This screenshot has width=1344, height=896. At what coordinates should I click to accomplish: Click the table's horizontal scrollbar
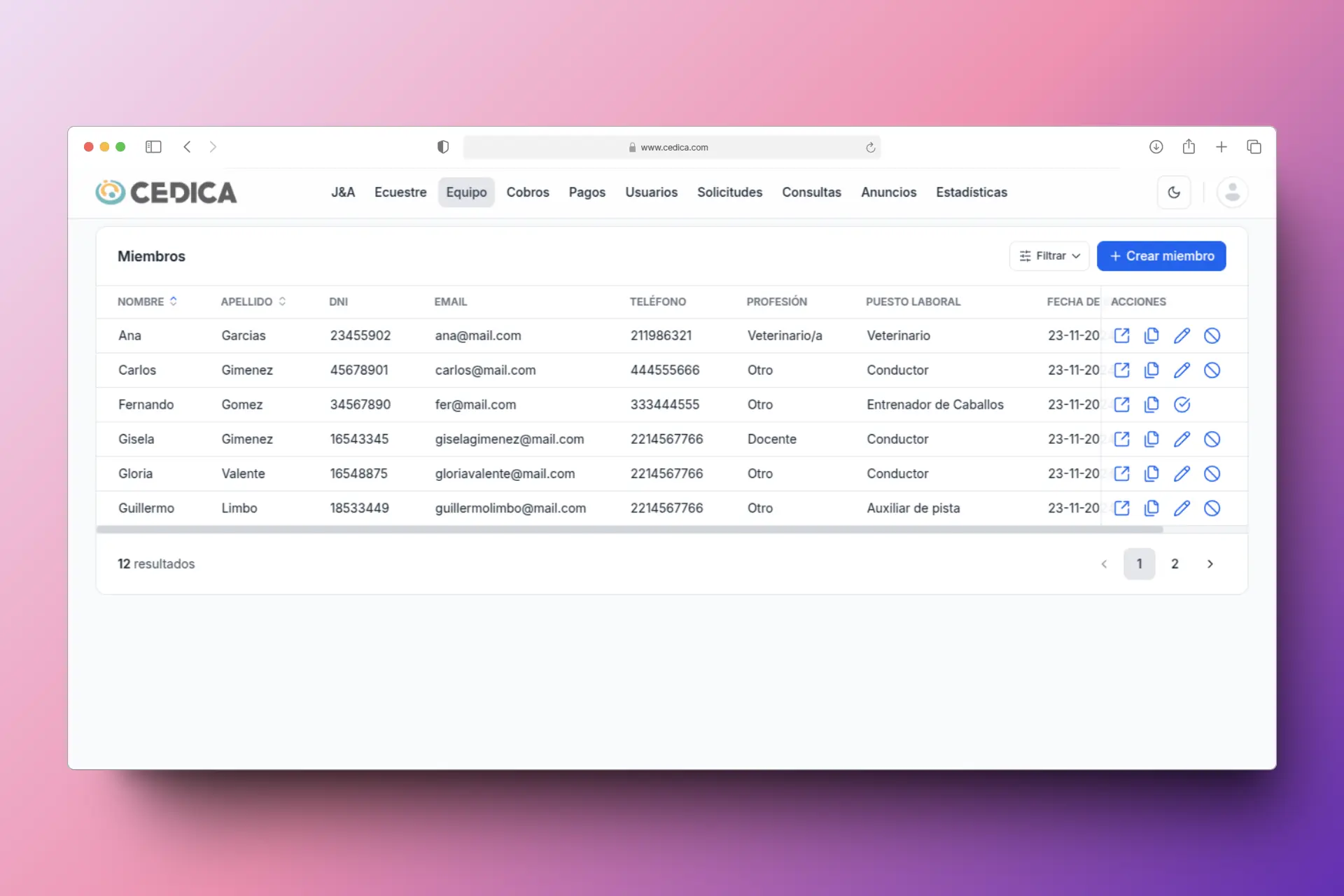tap(629, 530)
